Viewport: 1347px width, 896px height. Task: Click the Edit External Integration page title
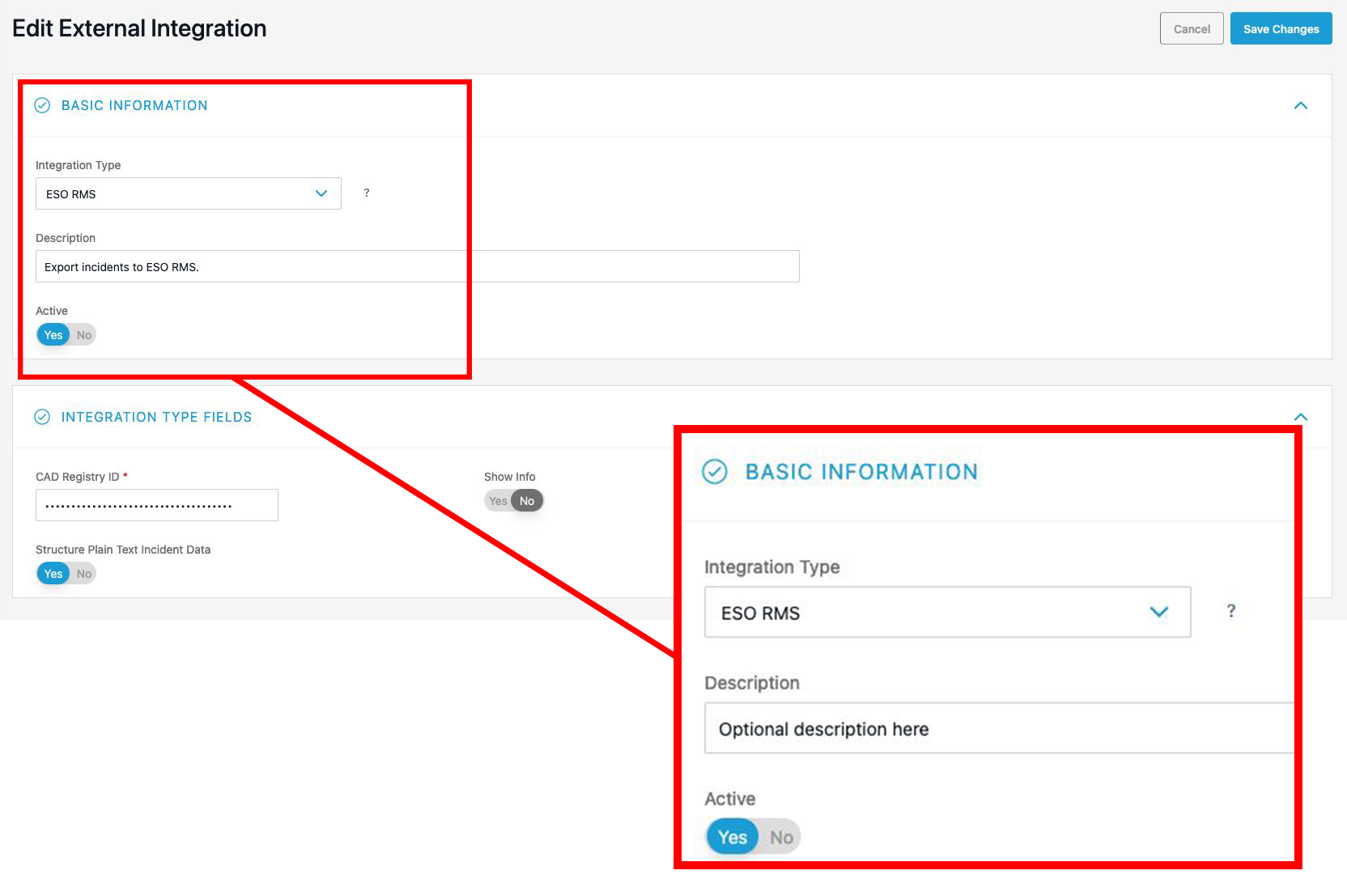tap(139, 28)
